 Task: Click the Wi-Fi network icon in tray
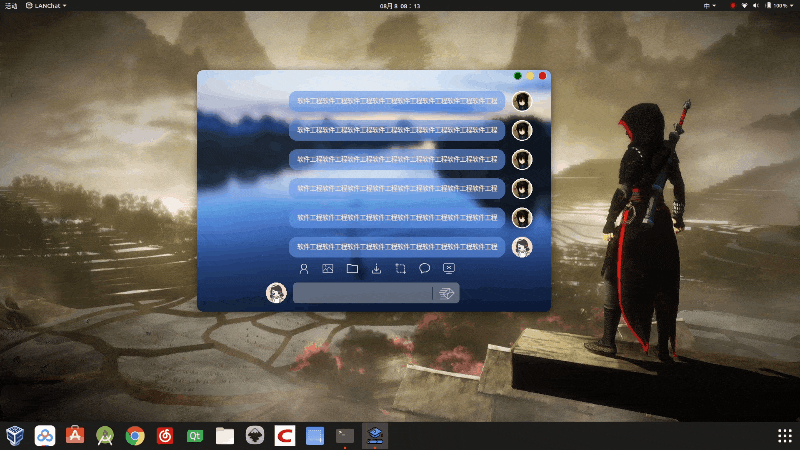point(744,6)
